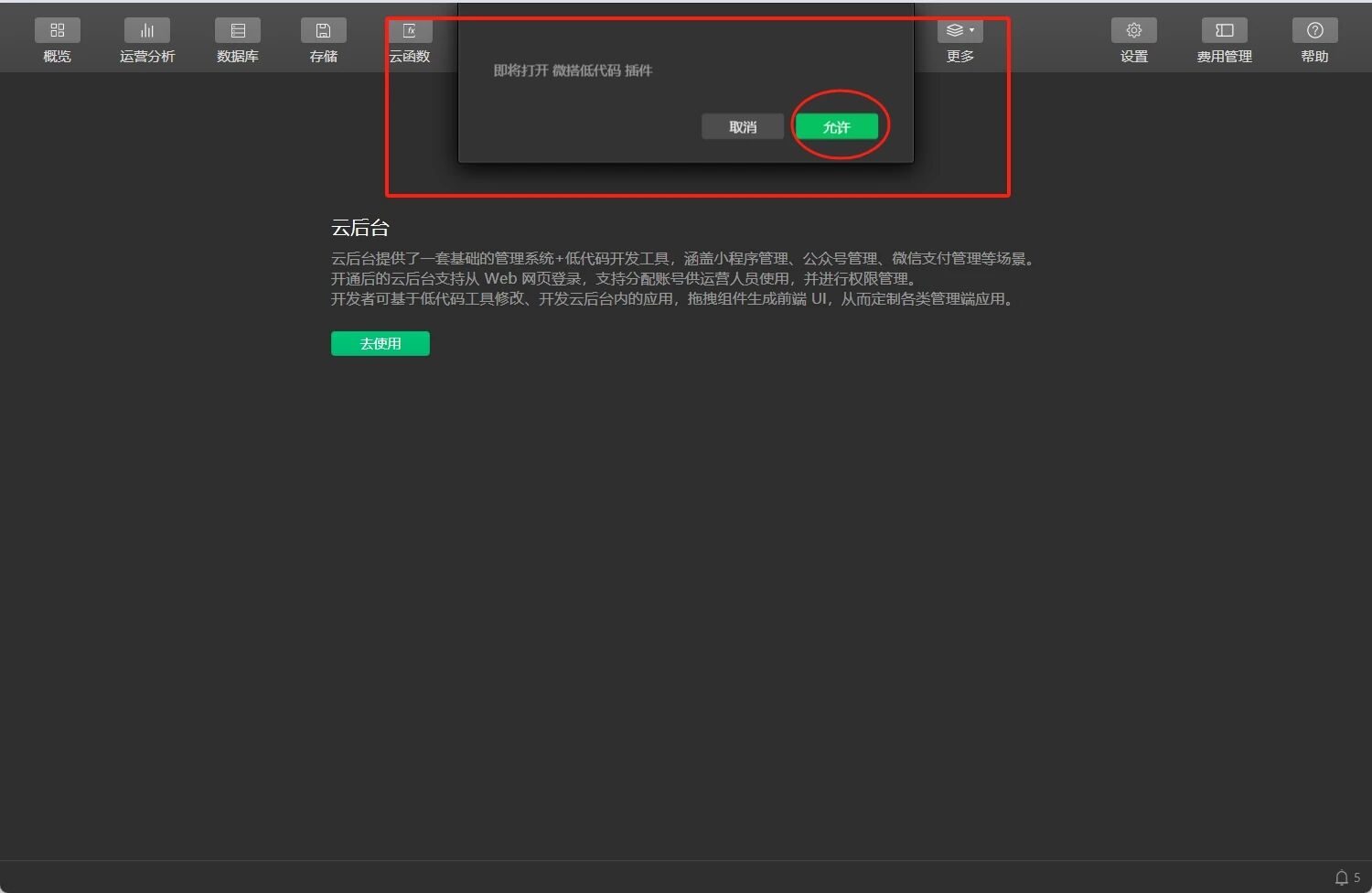
Task: Click the notification count 5
Action: pyautogui.click(x=1356, y=877)
